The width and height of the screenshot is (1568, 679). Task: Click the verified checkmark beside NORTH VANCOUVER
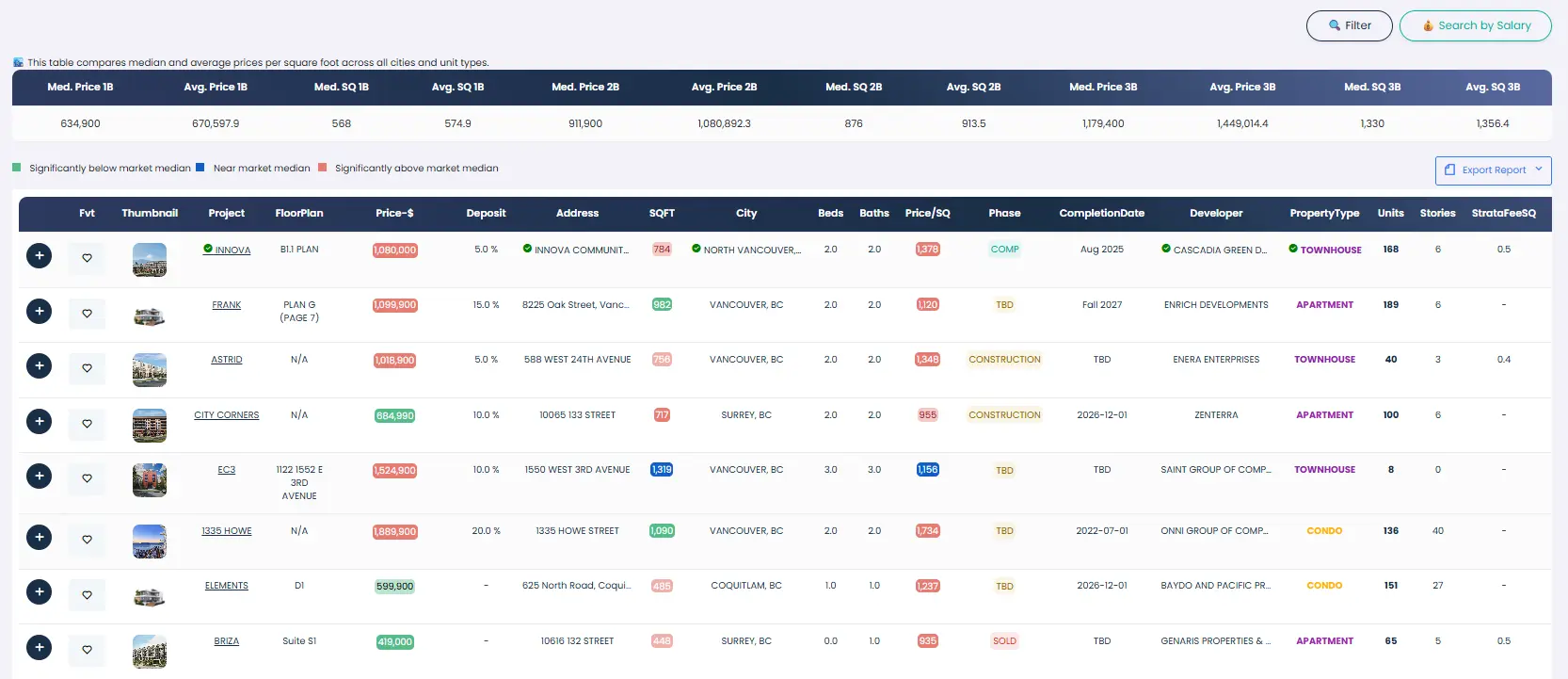pyautogui.click(x=696, y=249)
